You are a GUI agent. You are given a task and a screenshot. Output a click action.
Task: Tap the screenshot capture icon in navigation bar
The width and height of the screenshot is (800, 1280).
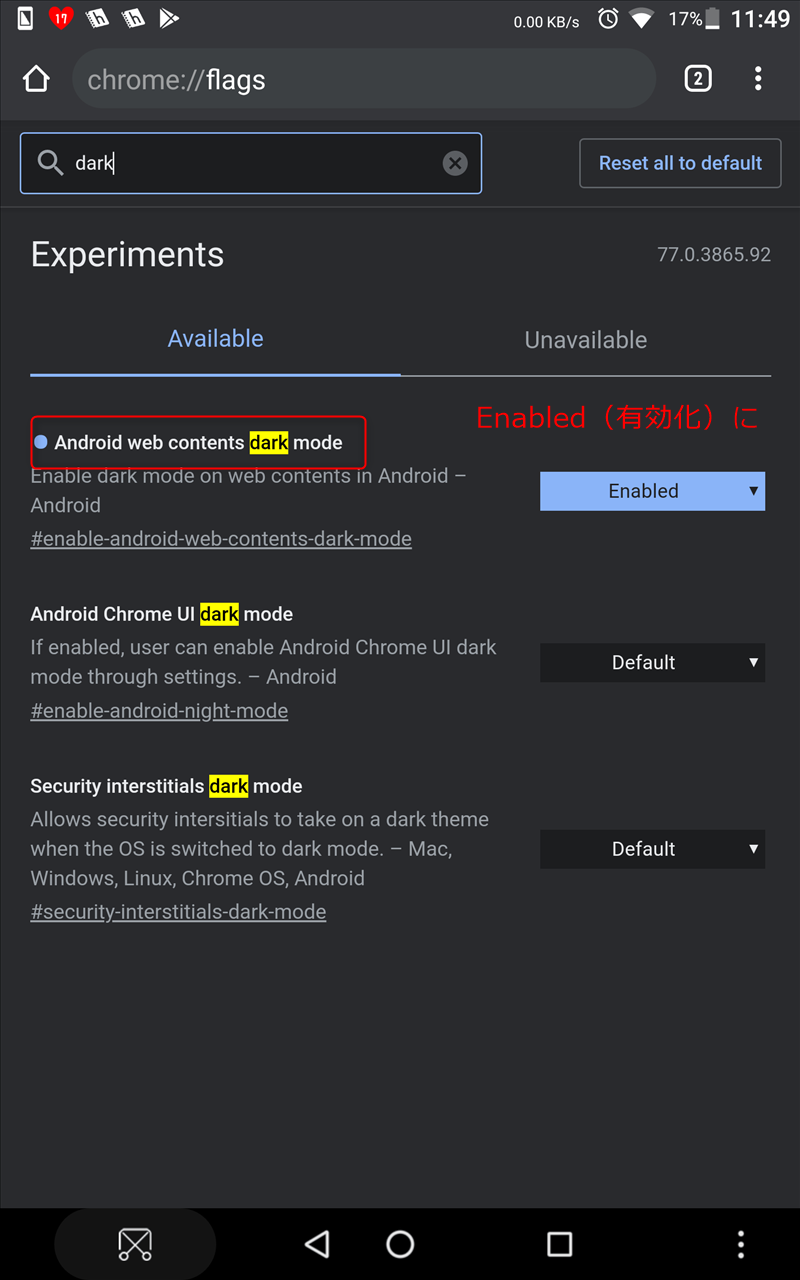(135, 1244)
